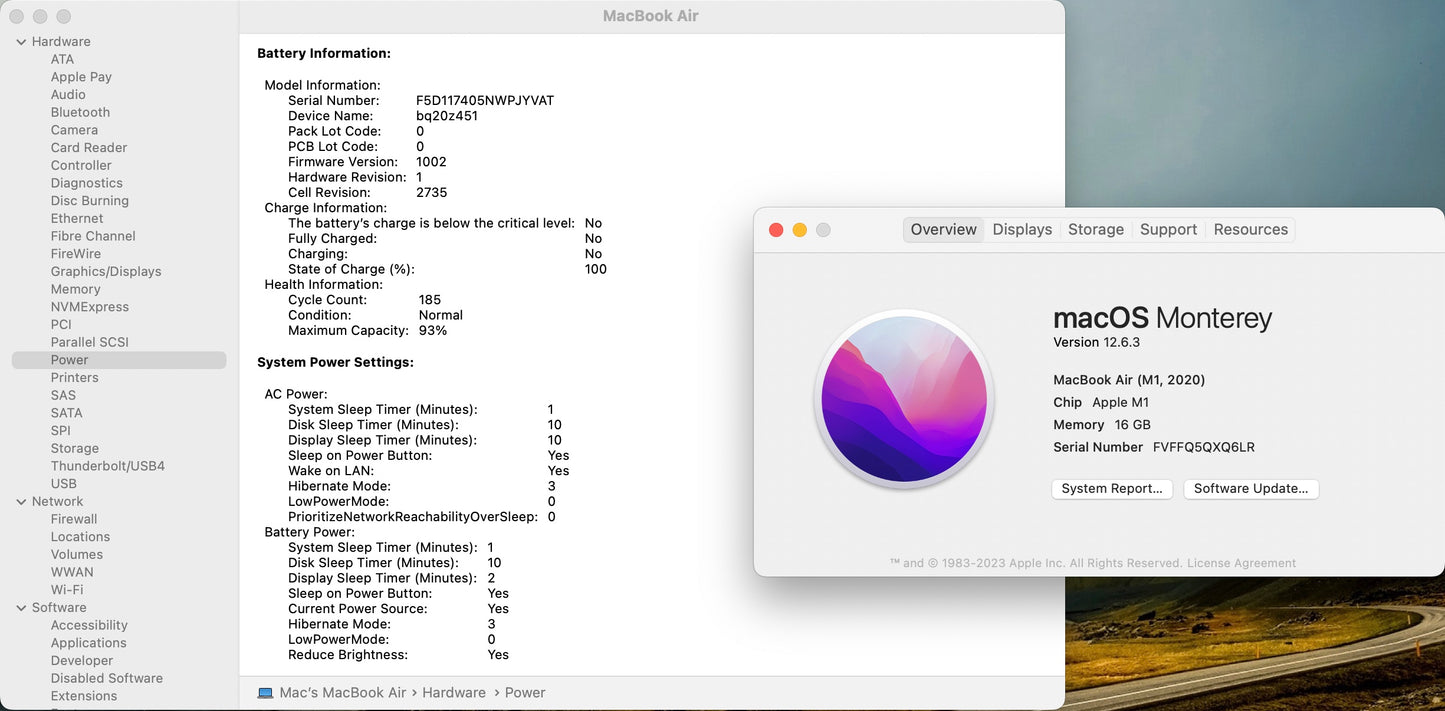Select Graphics/Displays in the sidebar
The height and width of the screenshot is (711, 1445).
[x=106, y=271]
